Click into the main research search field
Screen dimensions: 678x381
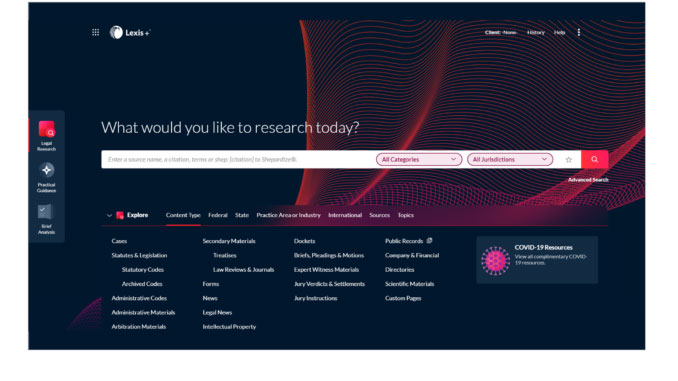(238, 160)
